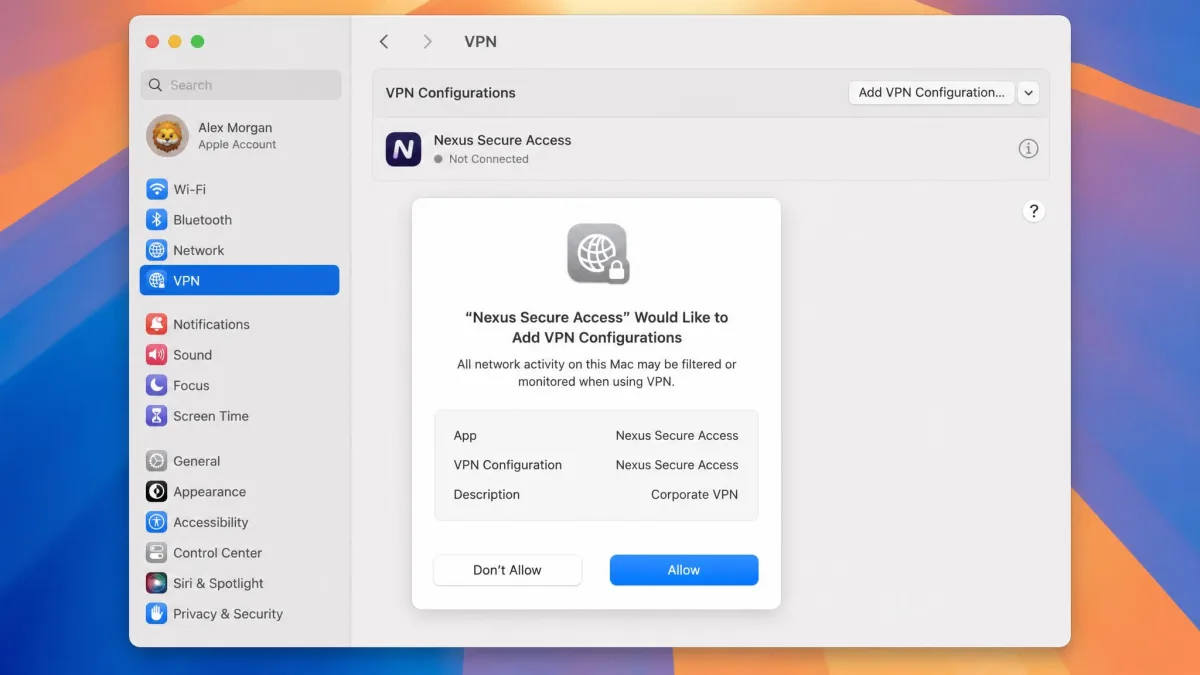Click the Focus moon icon
The height and width of the screenshot is (675, 1200).
pos(156,385)
